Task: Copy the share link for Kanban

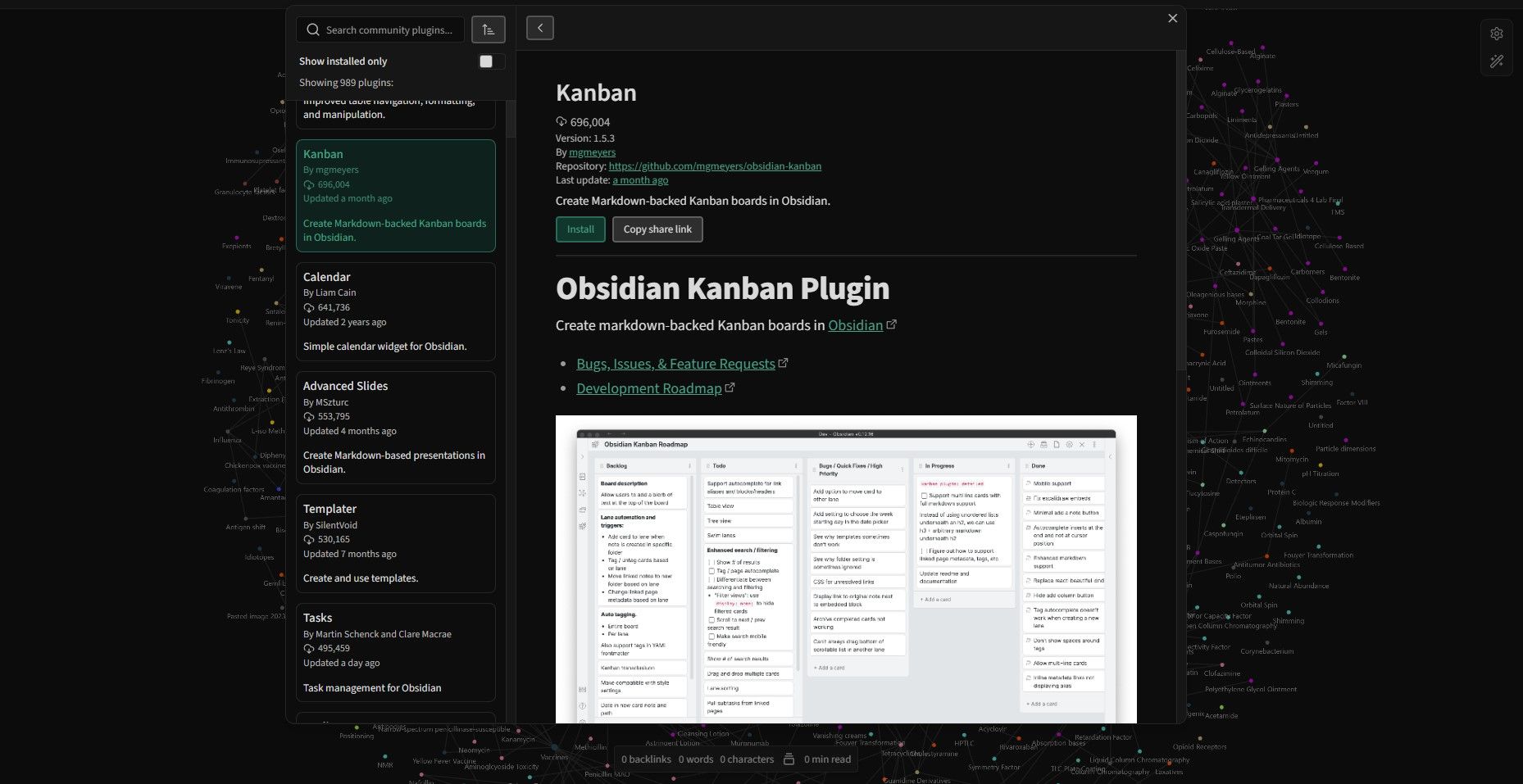Action: (x=657, y=229)
